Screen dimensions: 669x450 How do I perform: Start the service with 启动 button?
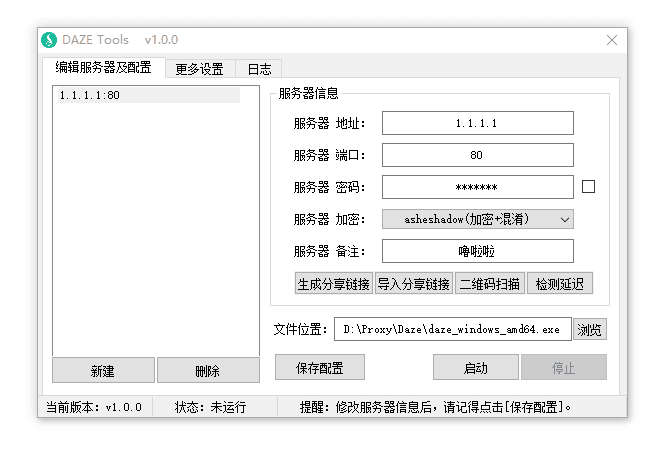(x=475, y=368)
